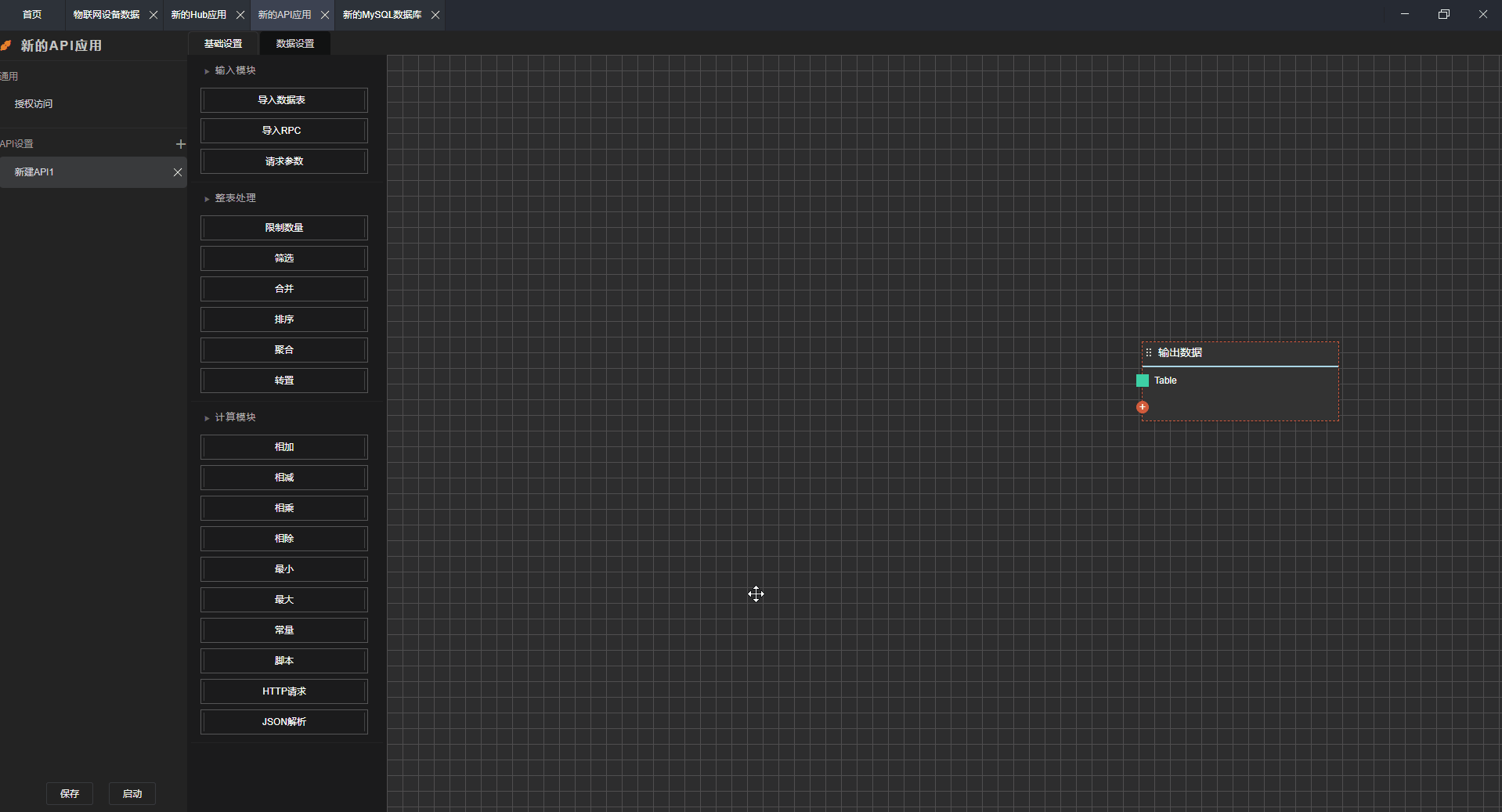The height and width of the screenshot is (812, 1502).
Task: Close the 新的API应用 tab
Action: coord(325,15)
